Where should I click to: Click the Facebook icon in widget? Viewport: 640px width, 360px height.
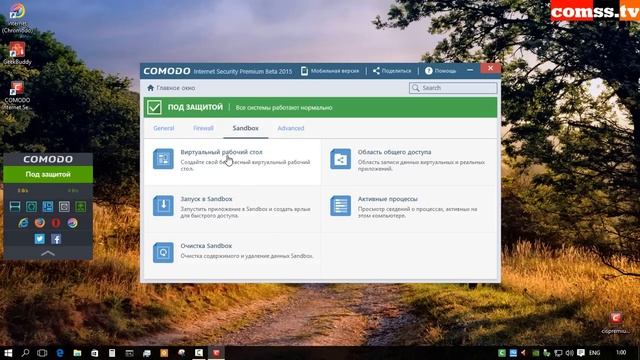[x=56, y=239]
